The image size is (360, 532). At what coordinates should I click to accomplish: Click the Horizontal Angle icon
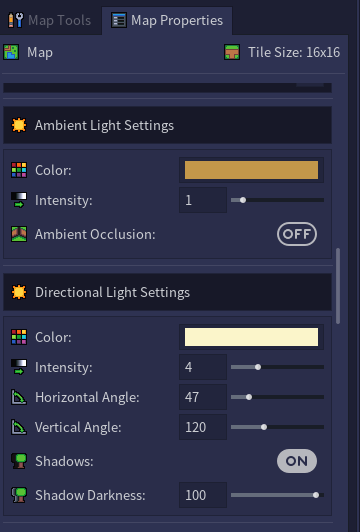[19, 397]
